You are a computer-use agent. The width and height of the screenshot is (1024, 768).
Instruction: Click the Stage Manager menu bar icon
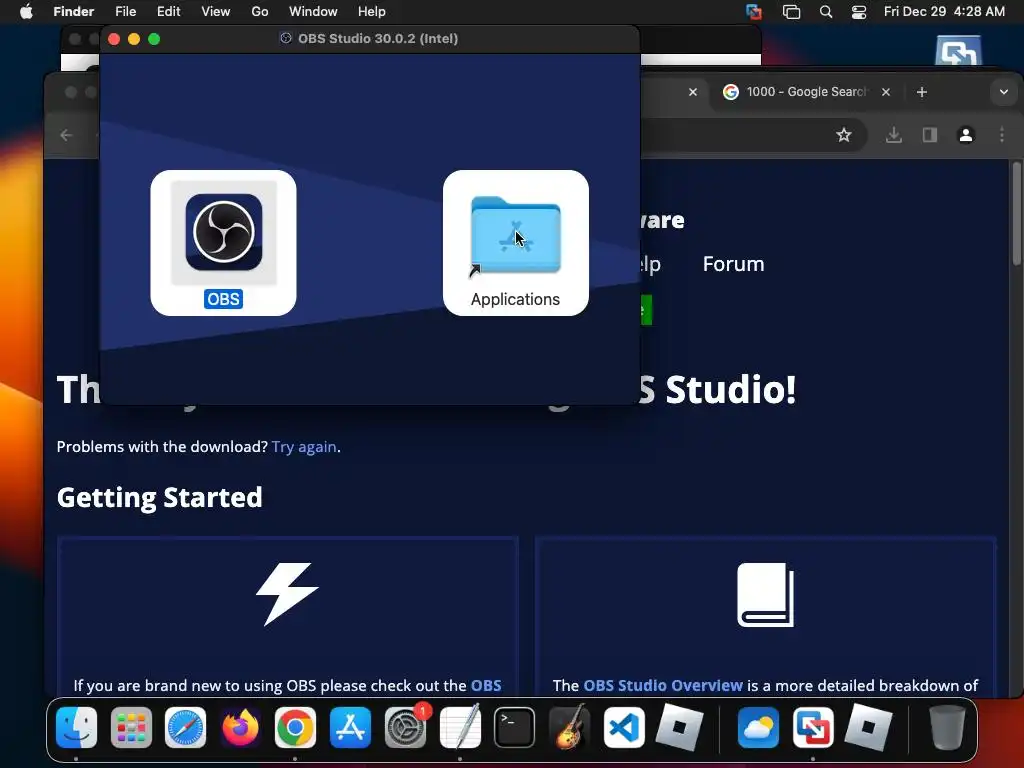(792, 12)
